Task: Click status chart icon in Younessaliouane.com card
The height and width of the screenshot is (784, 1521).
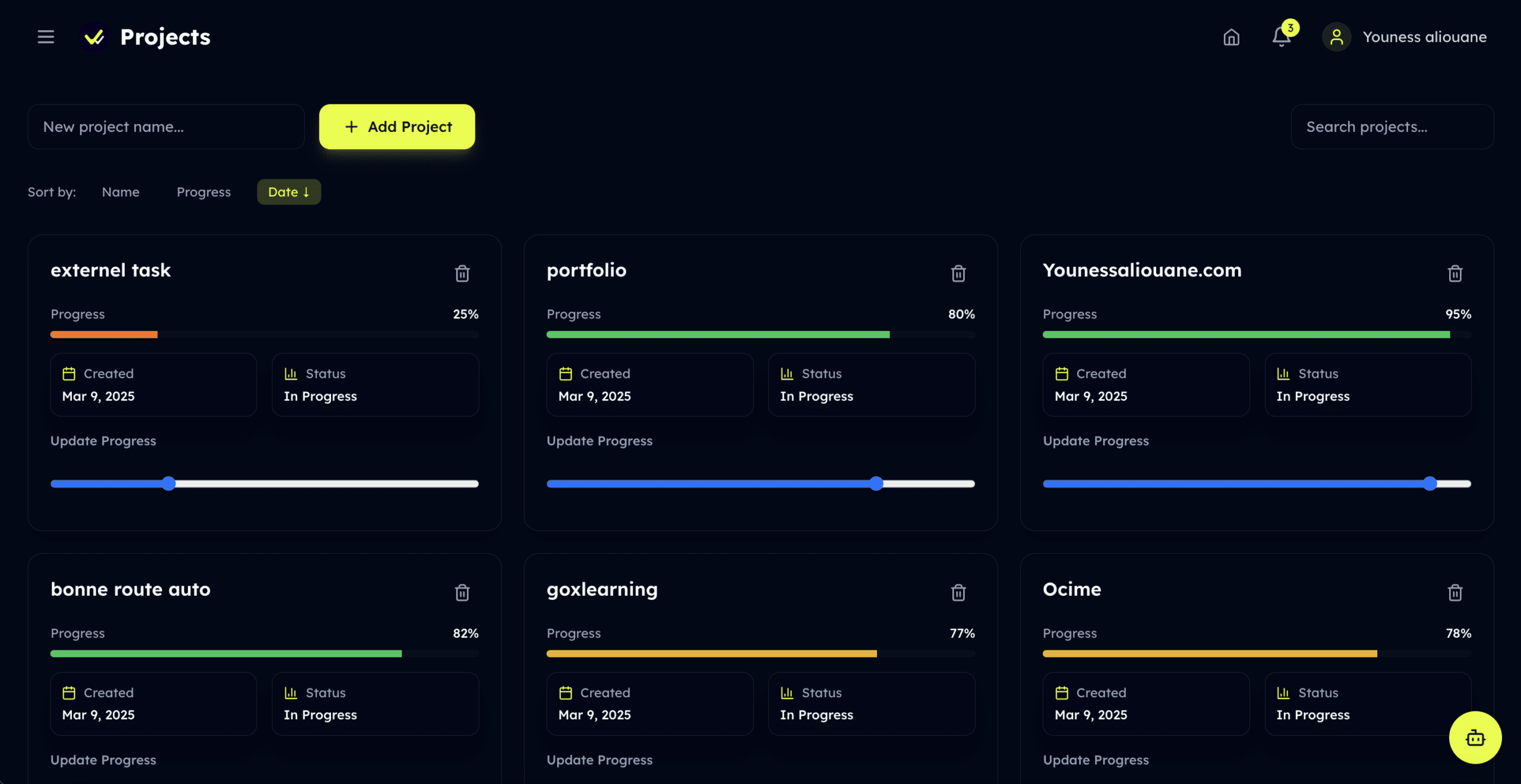Action: 1283,374
